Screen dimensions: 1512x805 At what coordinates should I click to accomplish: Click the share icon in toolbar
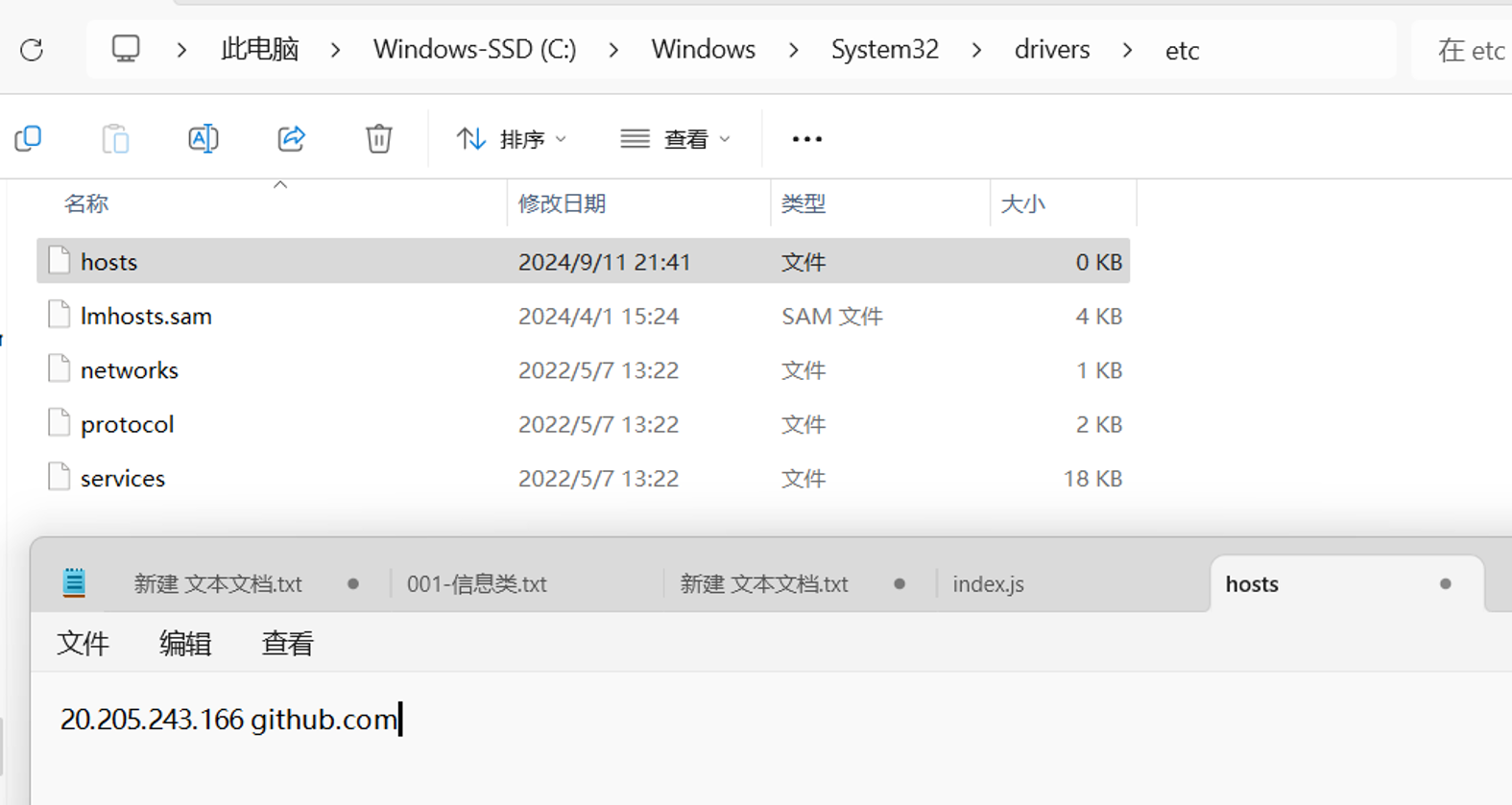tap(291, 139)
